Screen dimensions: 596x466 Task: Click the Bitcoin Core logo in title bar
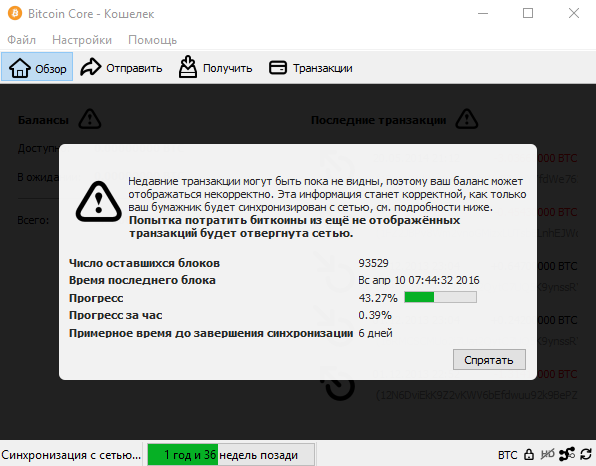[x=15, y=14]
